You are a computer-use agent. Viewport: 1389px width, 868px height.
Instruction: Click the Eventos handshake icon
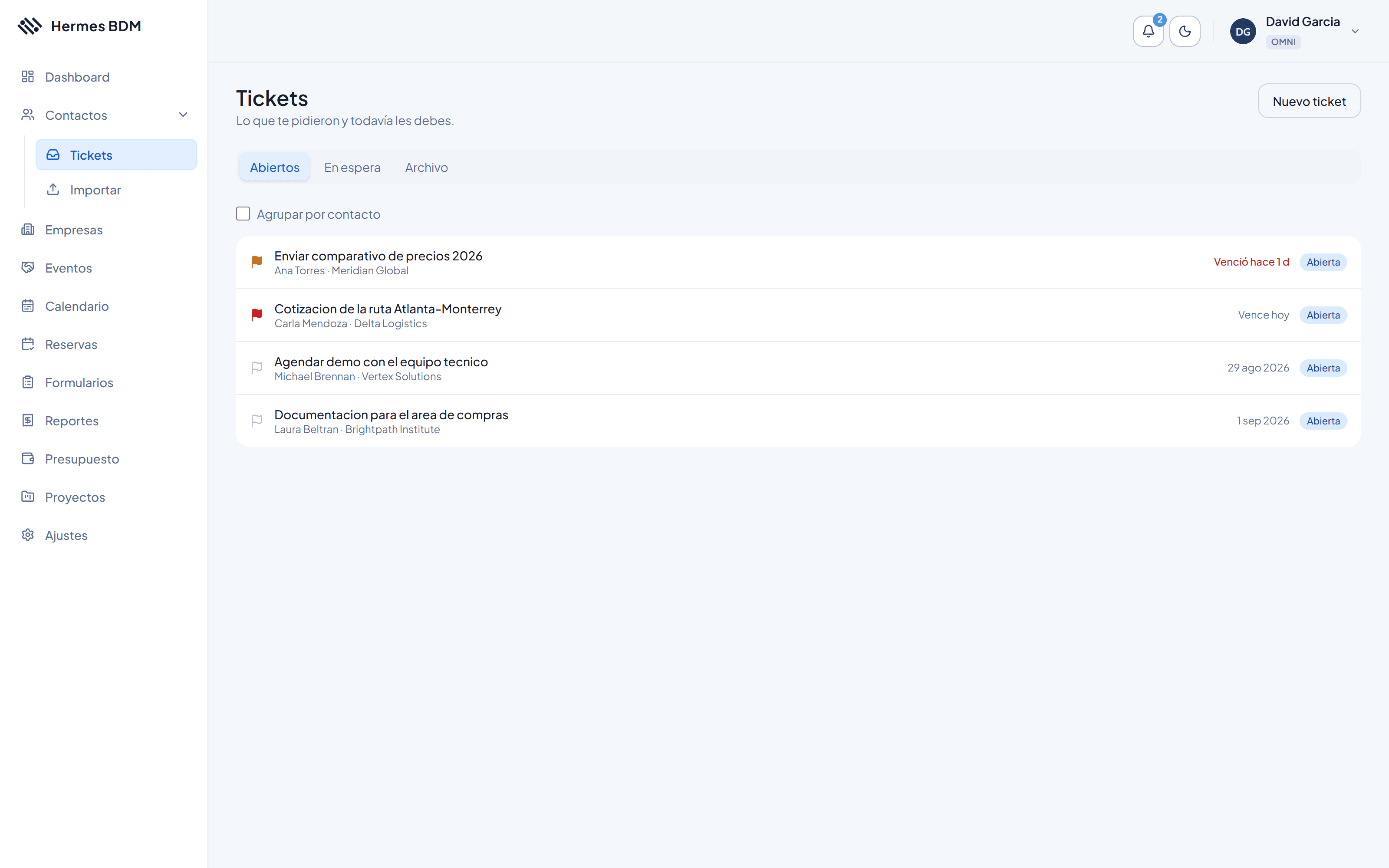(27, 267)
